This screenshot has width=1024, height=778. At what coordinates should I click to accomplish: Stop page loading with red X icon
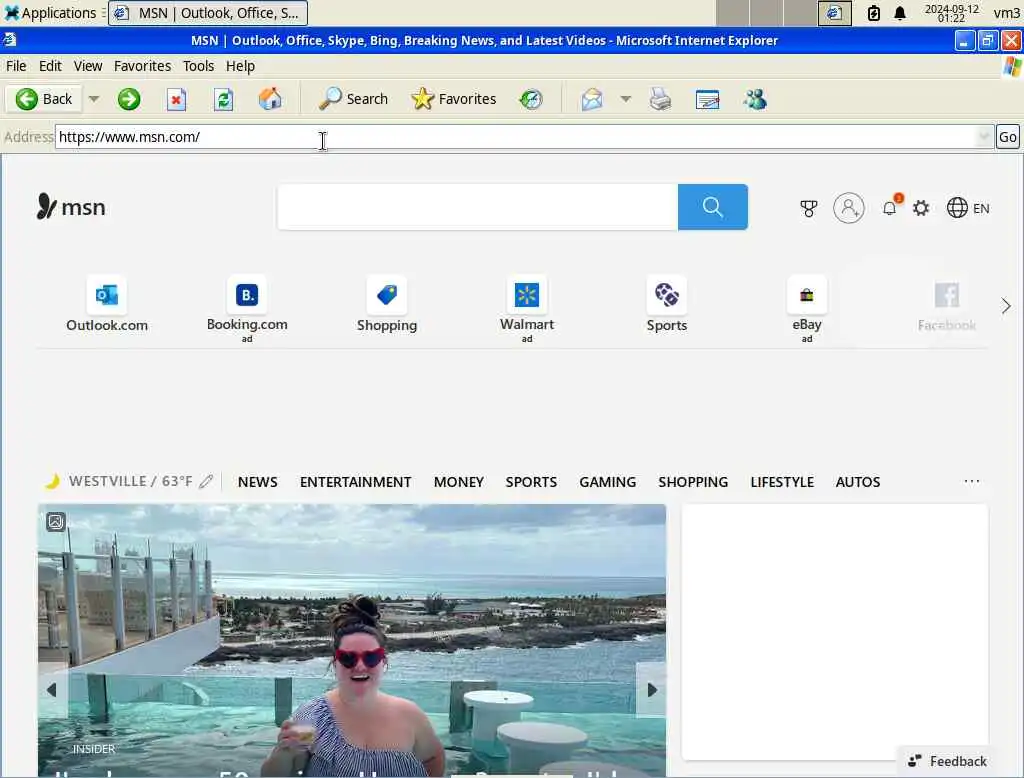(176, 99)
